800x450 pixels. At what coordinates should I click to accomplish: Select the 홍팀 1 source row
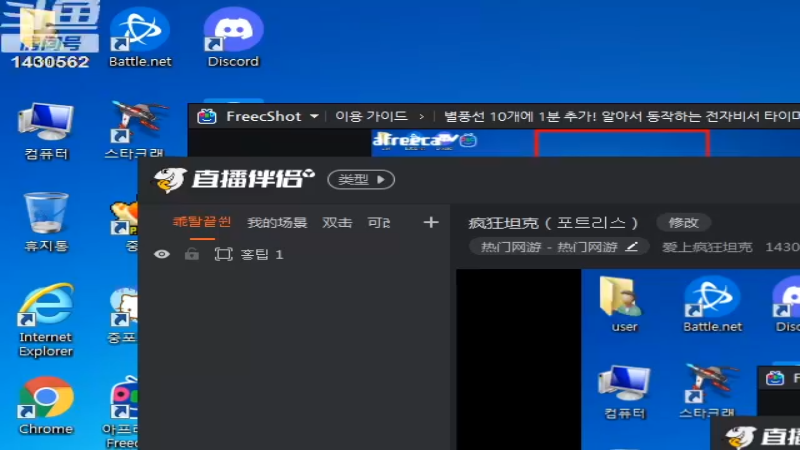[x=293, y=254]
